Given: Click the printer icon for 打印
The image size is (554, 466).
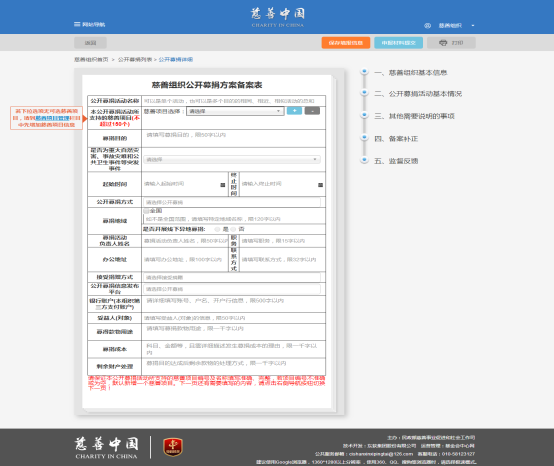Looking at the screenshot, I should click(x=443, y=43).
